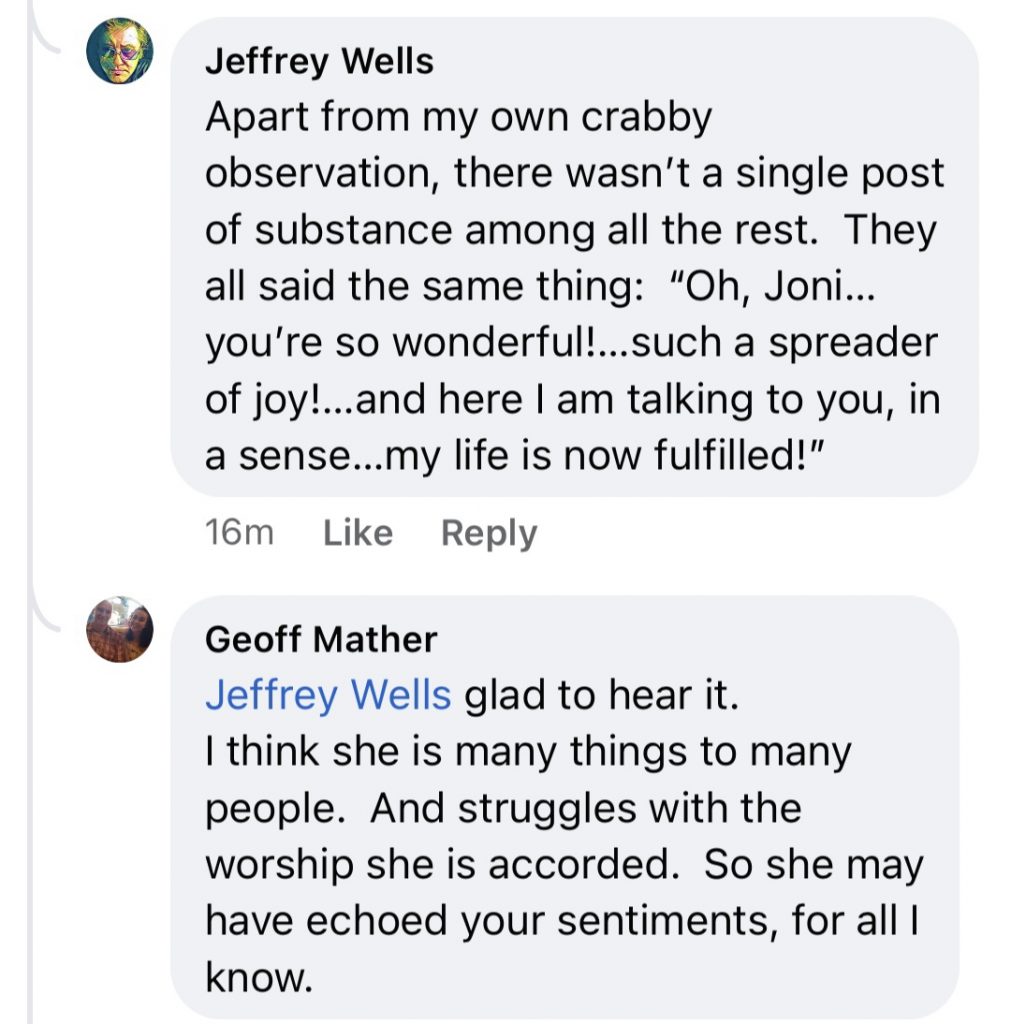This screenshot has width=1011, height=1024.
Task: Reply to Jeffrey Wells' comment
Action: pos(489,533)
